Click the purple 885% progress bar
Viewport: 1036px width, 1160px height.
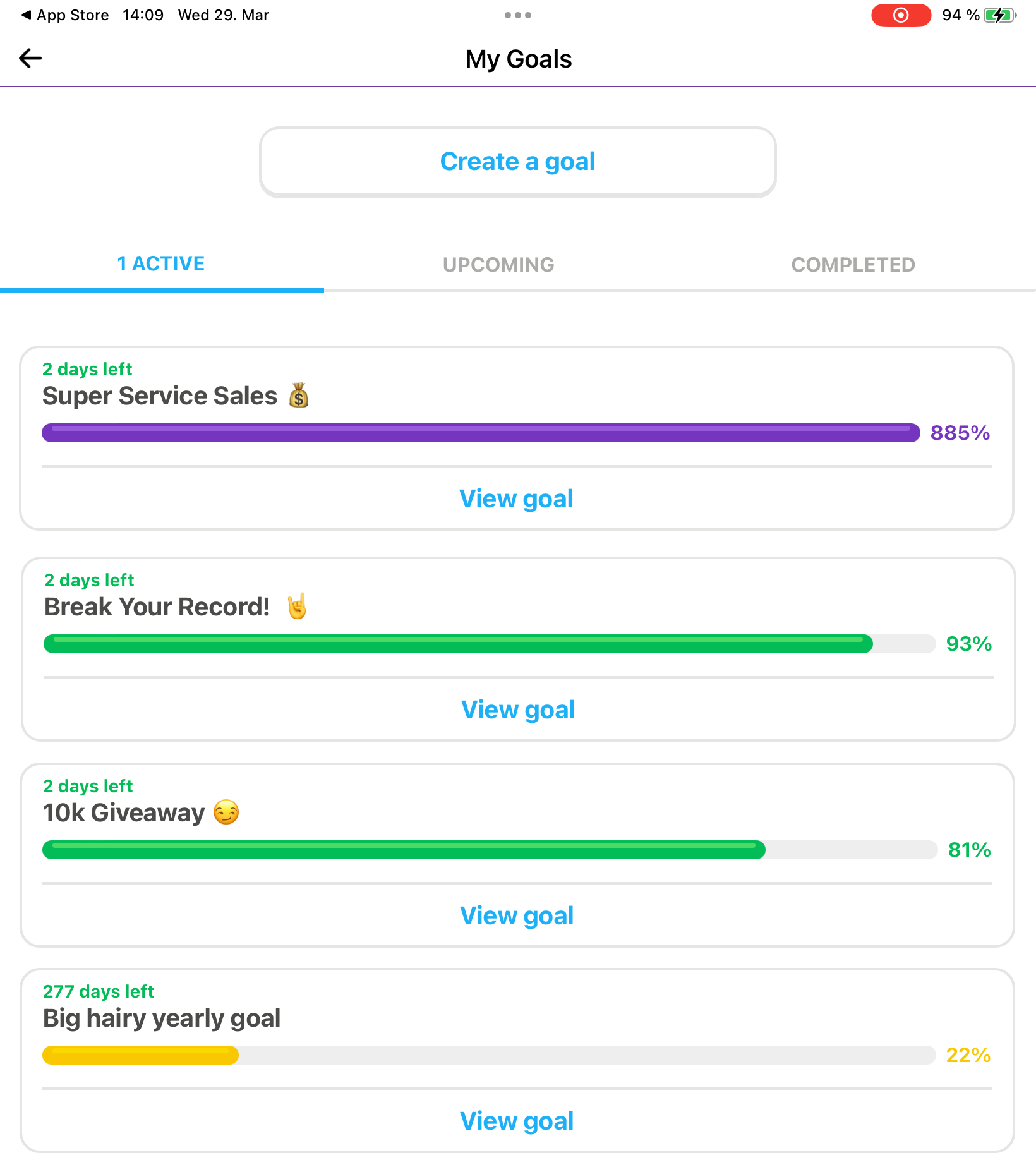[480, 433]
